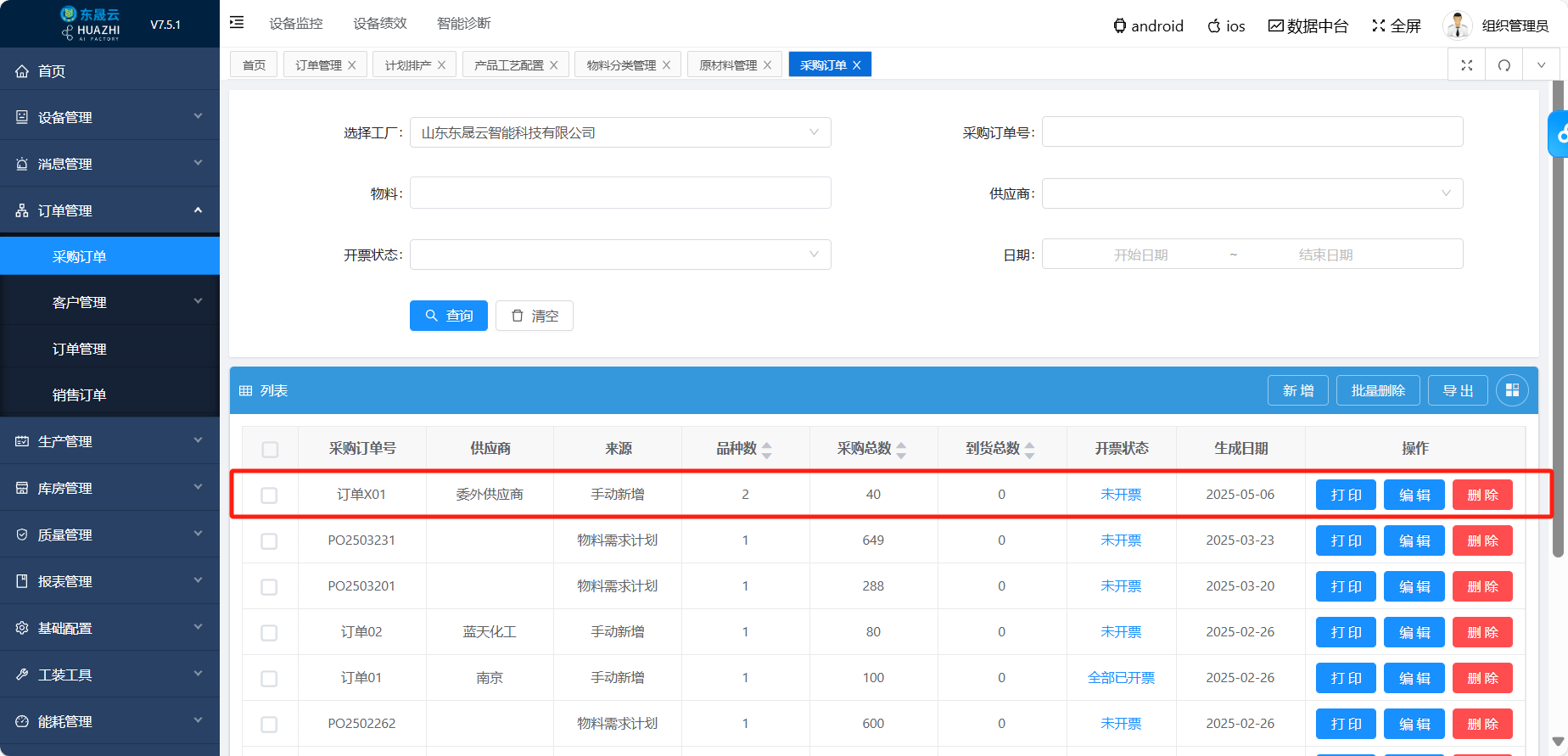The width and height of the screenshot is (1568, 756).
Task: Open the 数据中台 dashboard
Action: click(x=1308, y=26)
